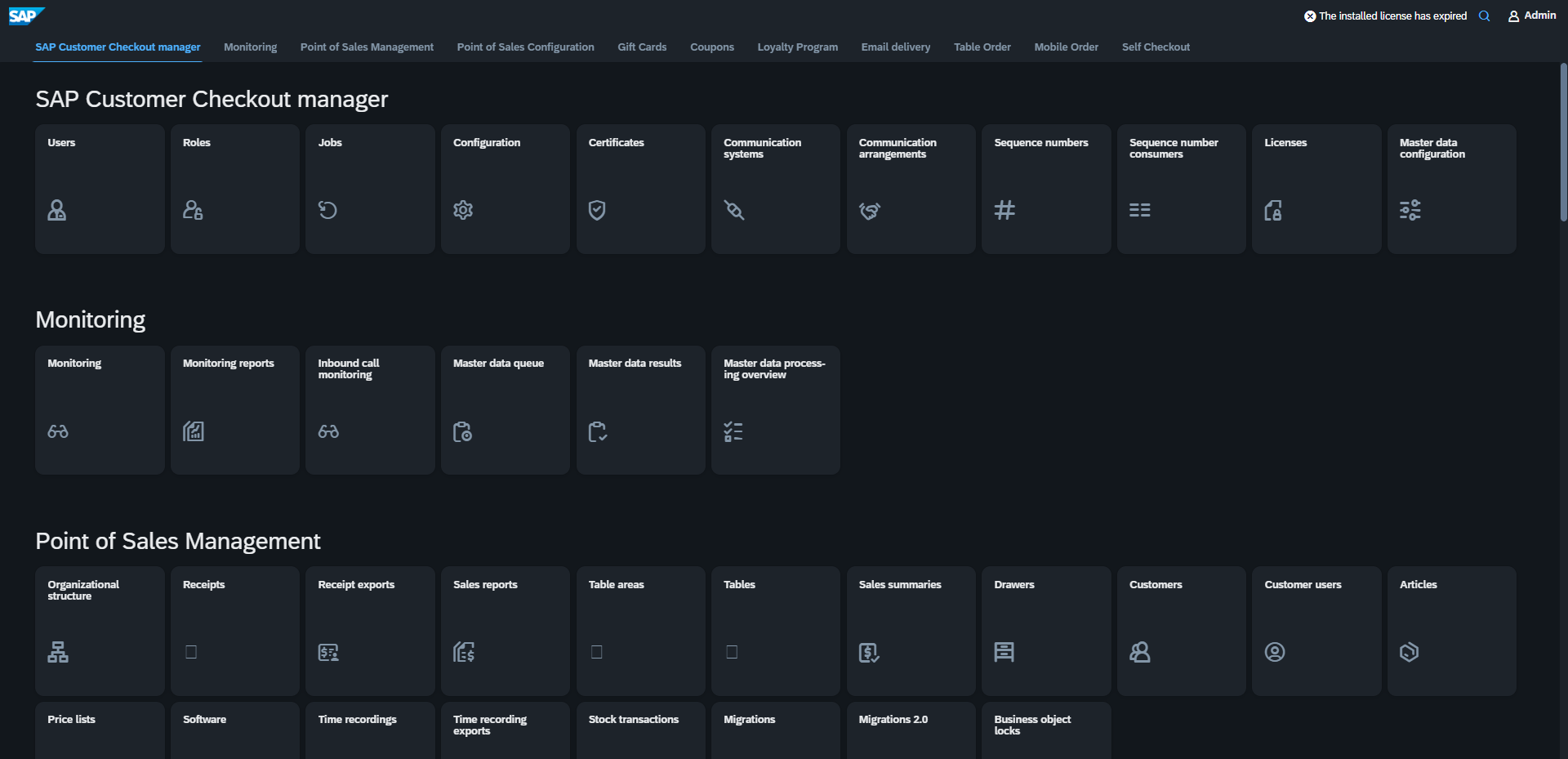
Task: Open Master data configuration tile
Action: (1451, 189)
